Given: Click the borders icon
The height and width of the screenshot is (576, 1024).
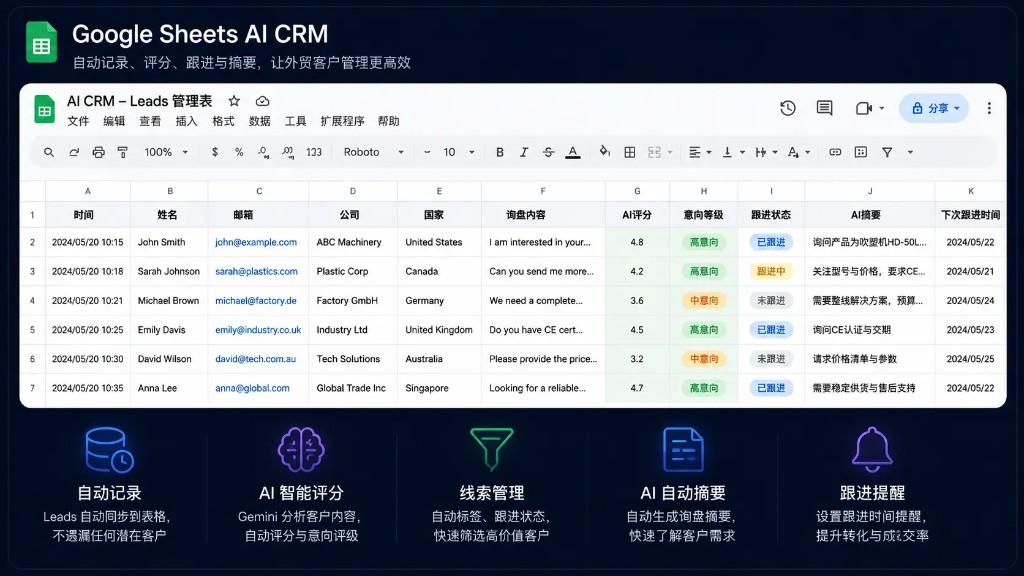Looking at the screenshot, I should (630, 152).
